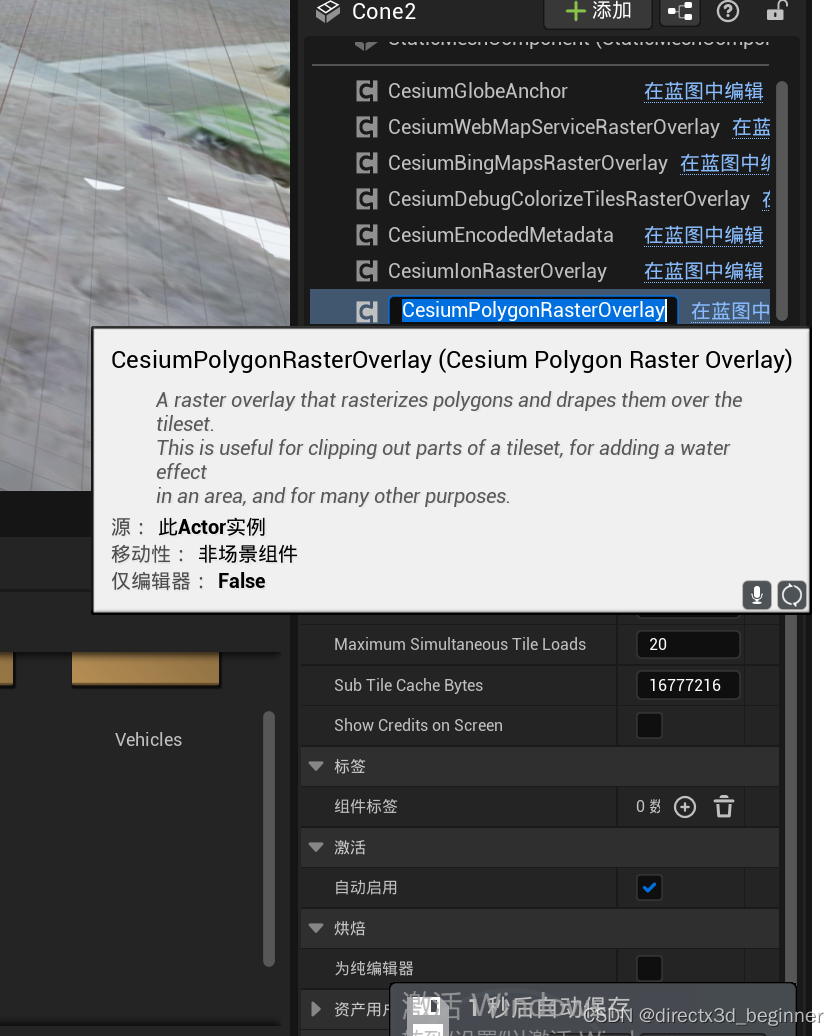This screenshot has width=839, height=1036.
Task: Collapse the 标签 section
Action: click(316, 766)
